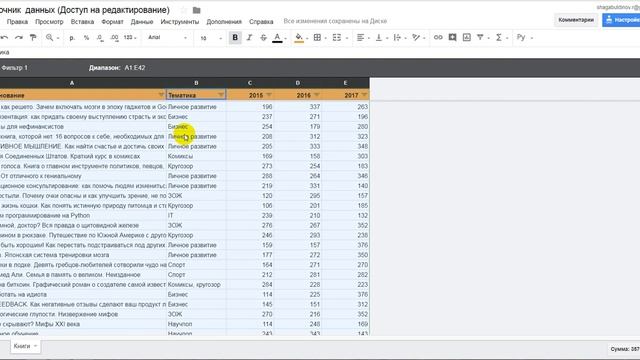The width and height of the screenshot is (640, 360).
Task: Open filter dropdown on Тематика header
Action: click(221, 95)
